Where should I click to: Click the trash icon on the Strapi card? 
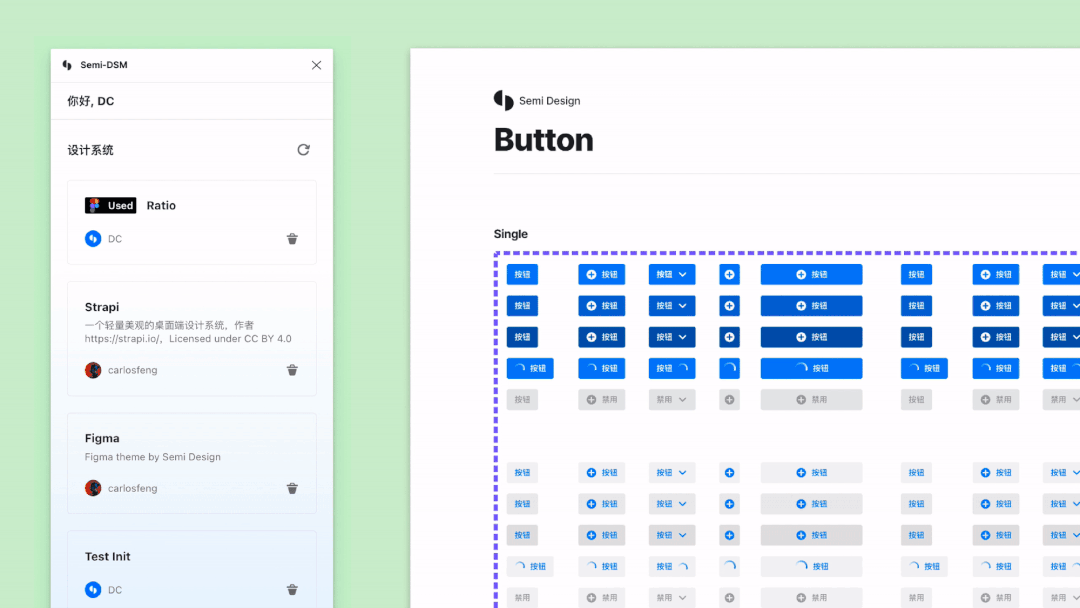click(x=292, y=370)
